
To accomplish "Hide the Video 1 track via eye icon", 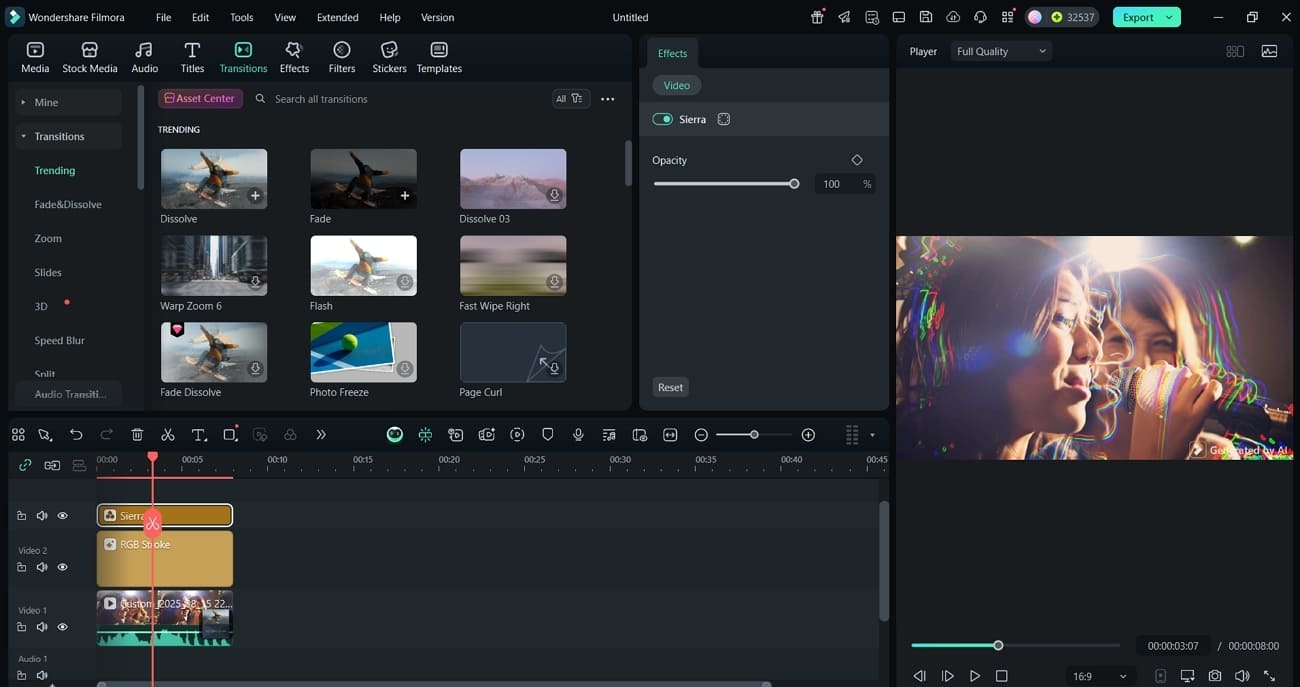I will 62,627.
